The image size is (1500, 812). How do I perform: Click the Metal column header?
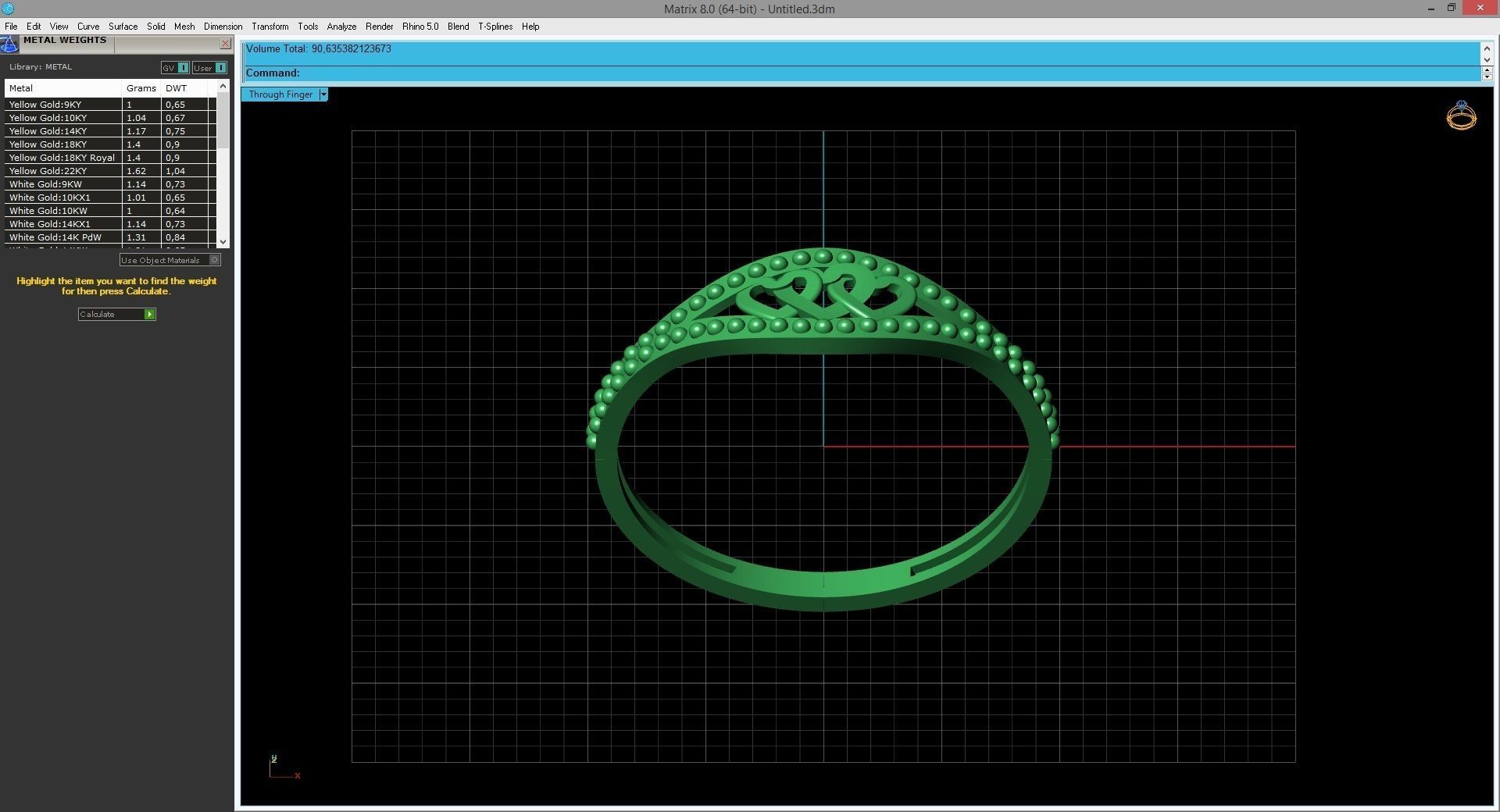tap(63, 88)
